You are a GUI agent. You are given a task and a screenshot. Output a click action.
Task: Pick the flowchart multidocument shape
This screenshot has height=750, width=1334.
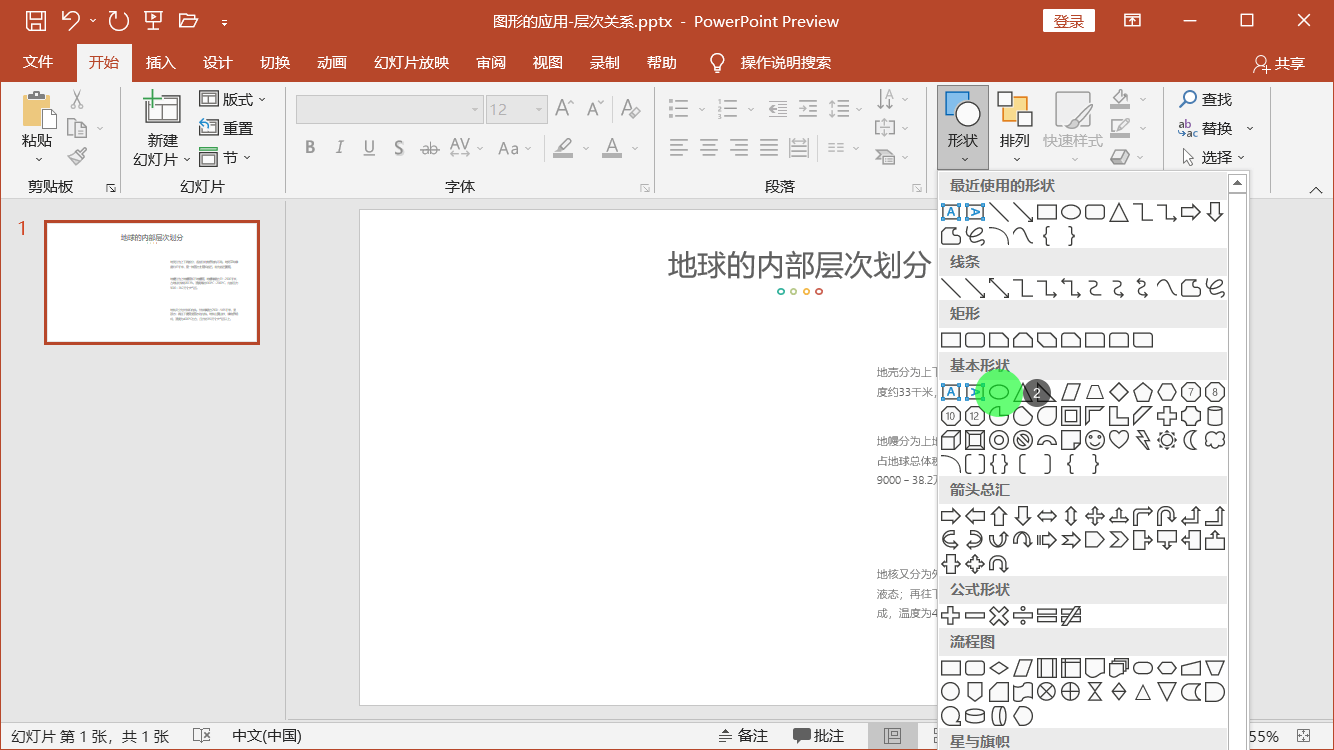click(x=1119, y=667)
